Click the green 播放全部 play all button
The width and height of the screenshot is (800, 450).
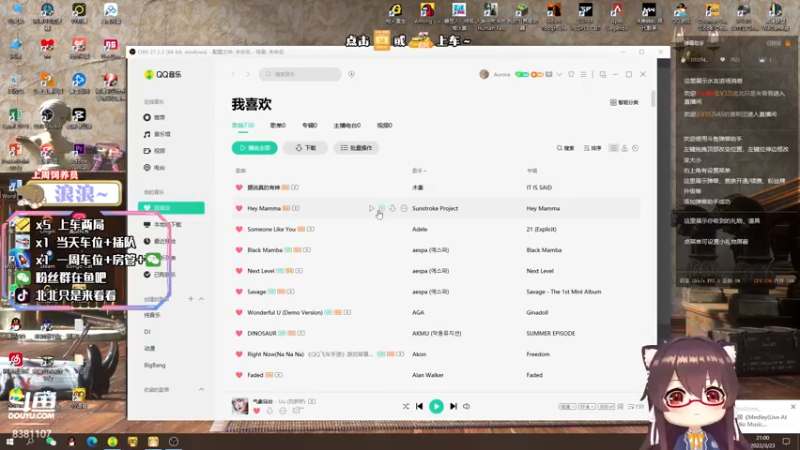click(x=255, y=148)
